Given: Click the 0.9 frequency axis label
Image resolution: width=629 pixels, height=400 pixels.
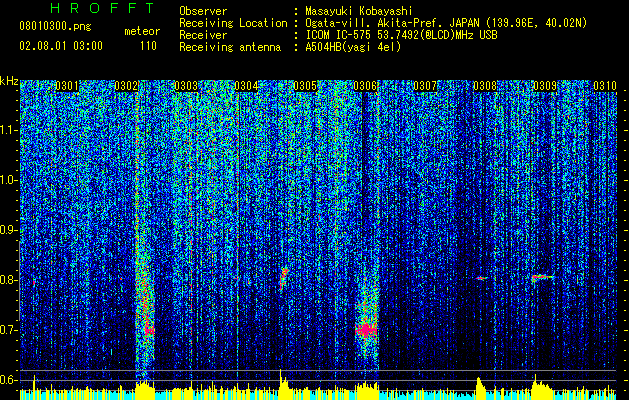Looking at the screenshot, I should [x=9, y=230].
